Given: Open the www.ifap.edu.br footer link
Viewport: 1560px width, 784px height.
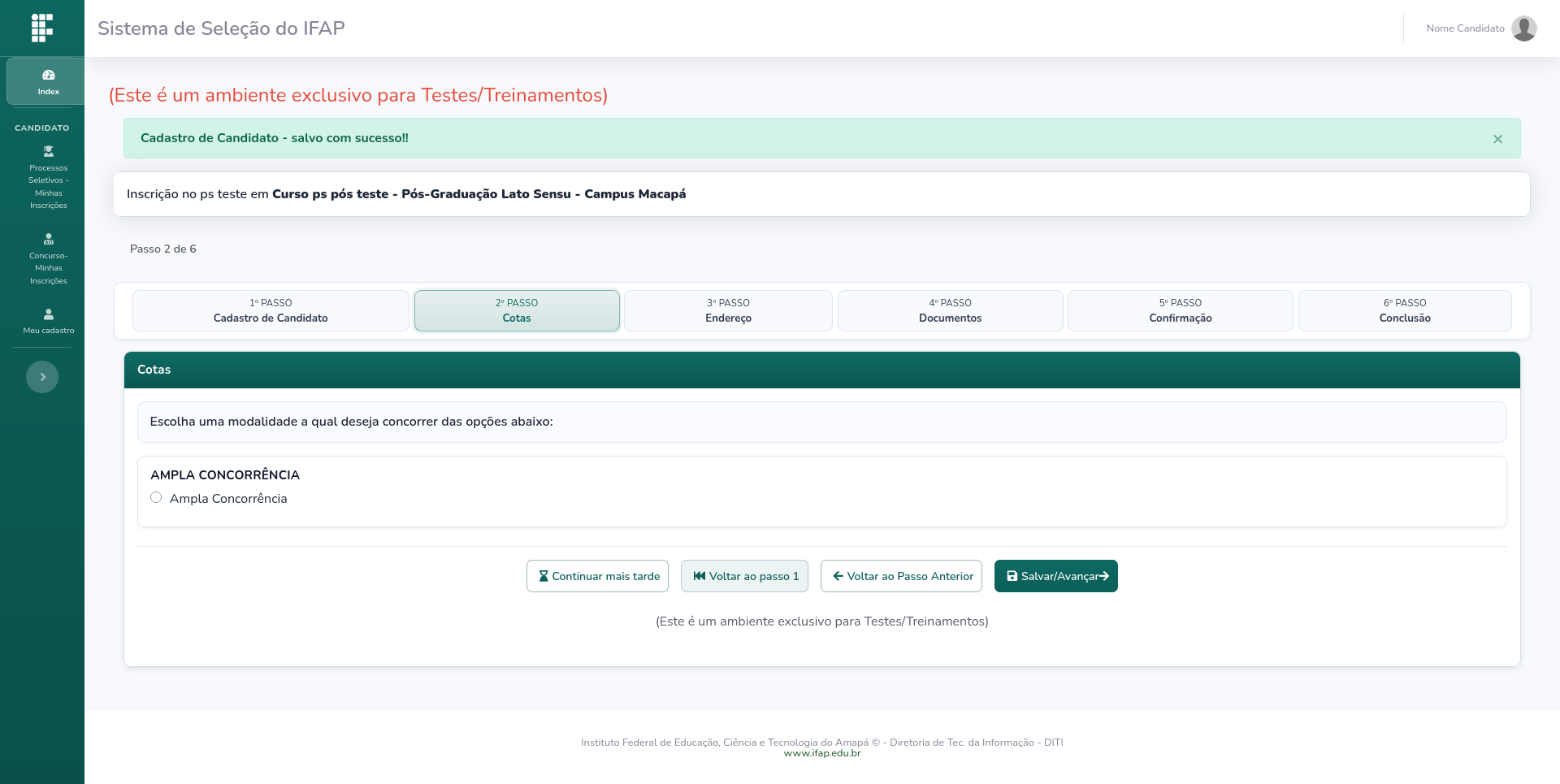Looking at the screenshot, I should tap(822, 753).
